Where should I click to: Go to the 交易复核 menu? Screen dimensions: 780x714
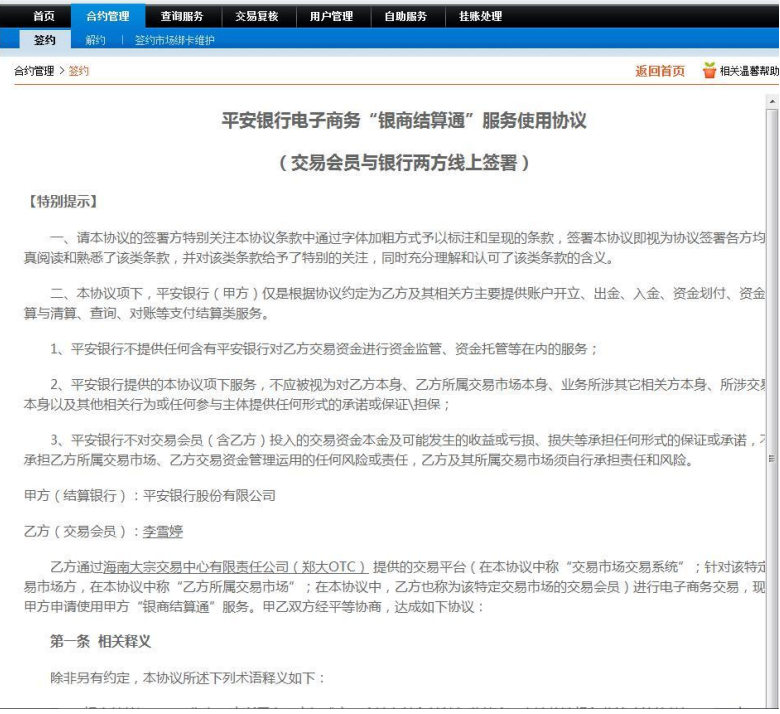coord(256,16)
